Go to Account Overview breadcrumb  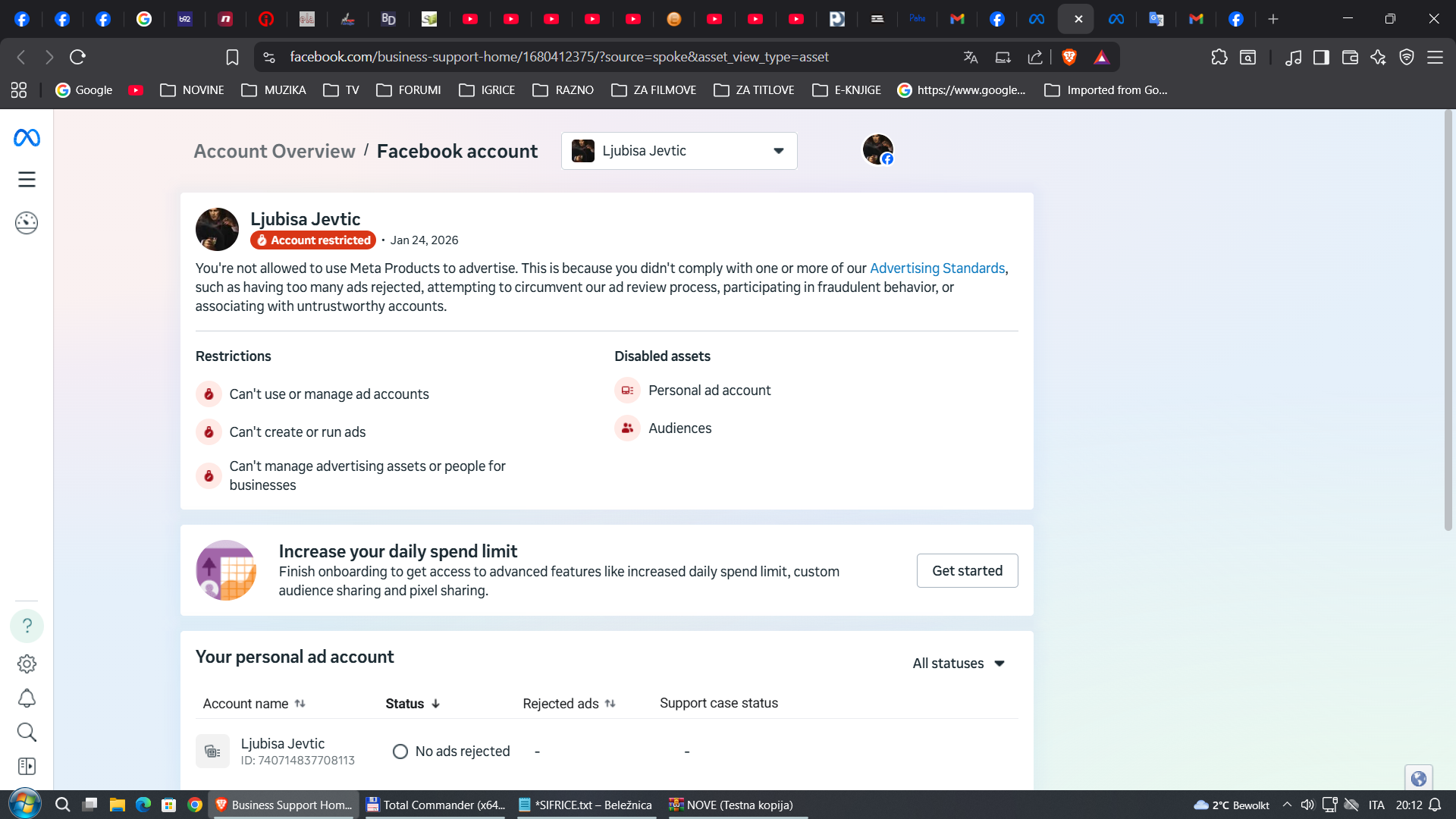pyautogui.click(x=275, y=151)
